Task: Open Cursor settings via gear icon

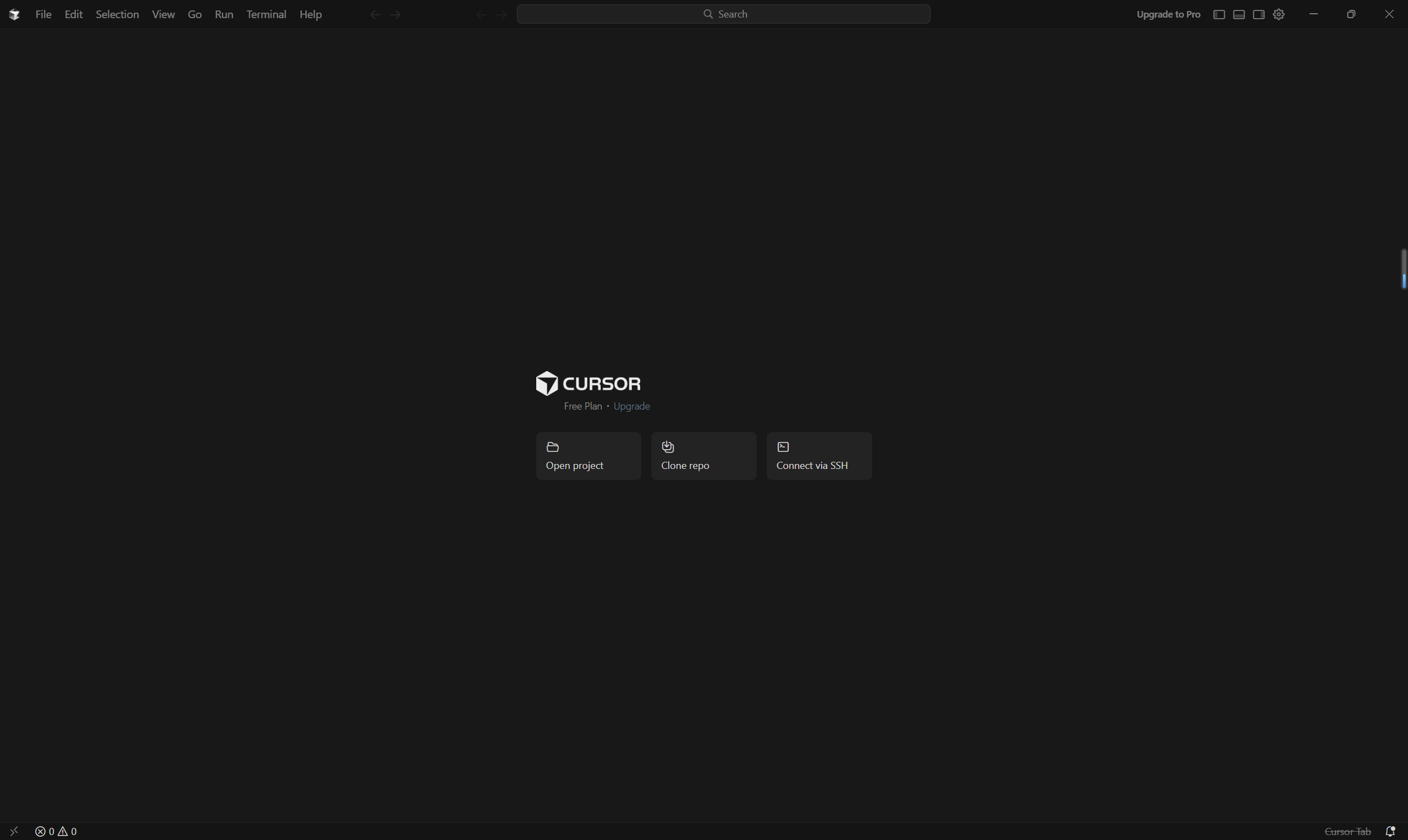Action: tap(1279, 15)
